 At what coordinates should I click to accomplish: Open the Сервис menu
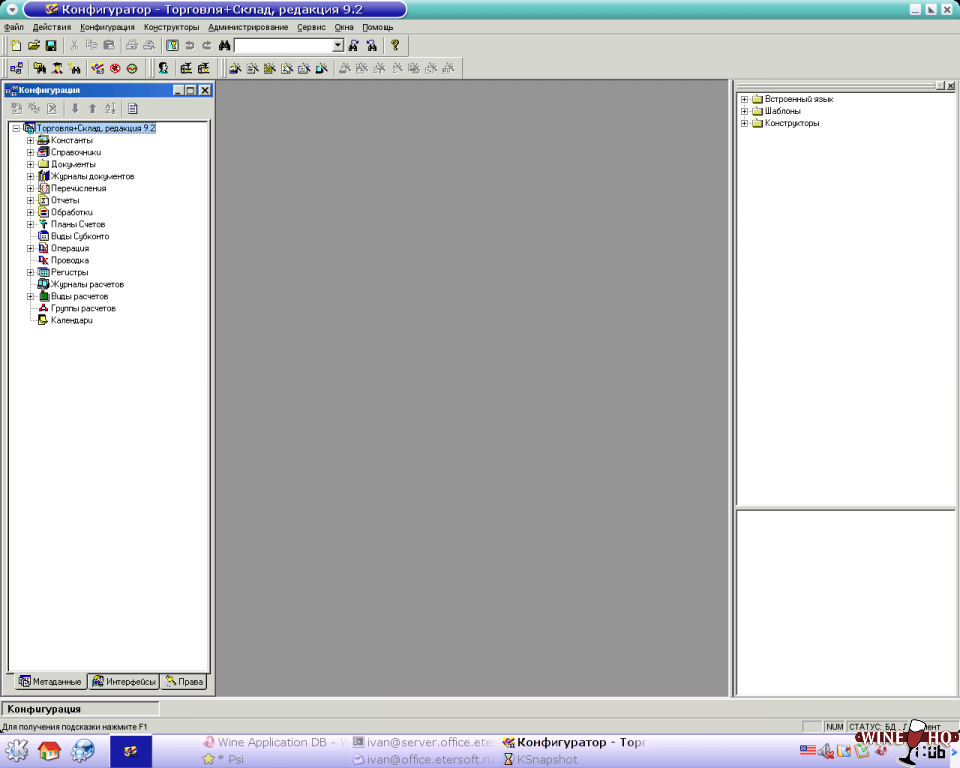[311, 27]
